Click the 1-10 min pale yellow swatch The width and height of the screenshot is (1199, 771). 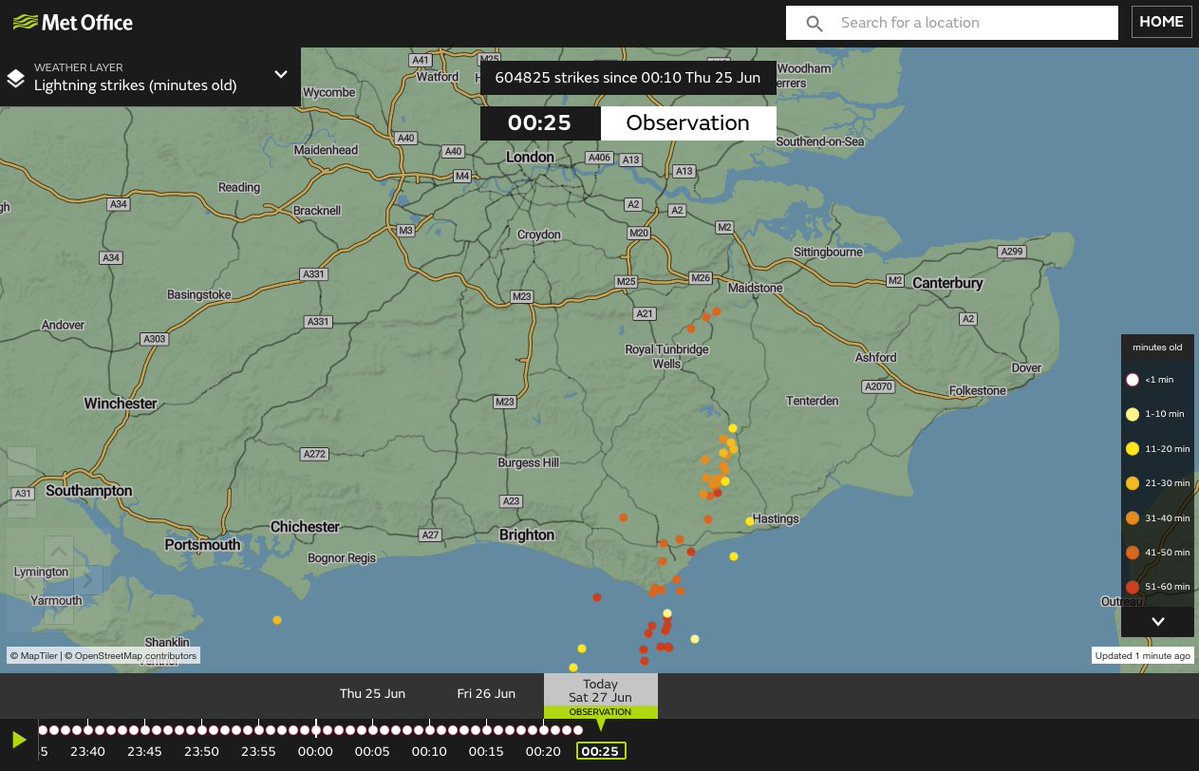(1132, 415)
